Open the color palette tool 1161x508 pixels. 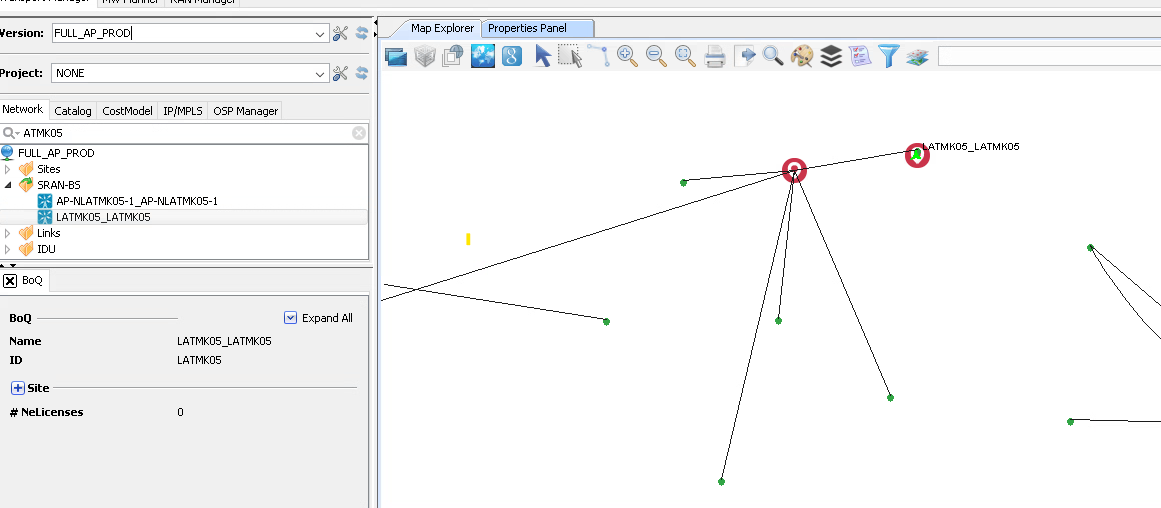[x=802, y=56]
